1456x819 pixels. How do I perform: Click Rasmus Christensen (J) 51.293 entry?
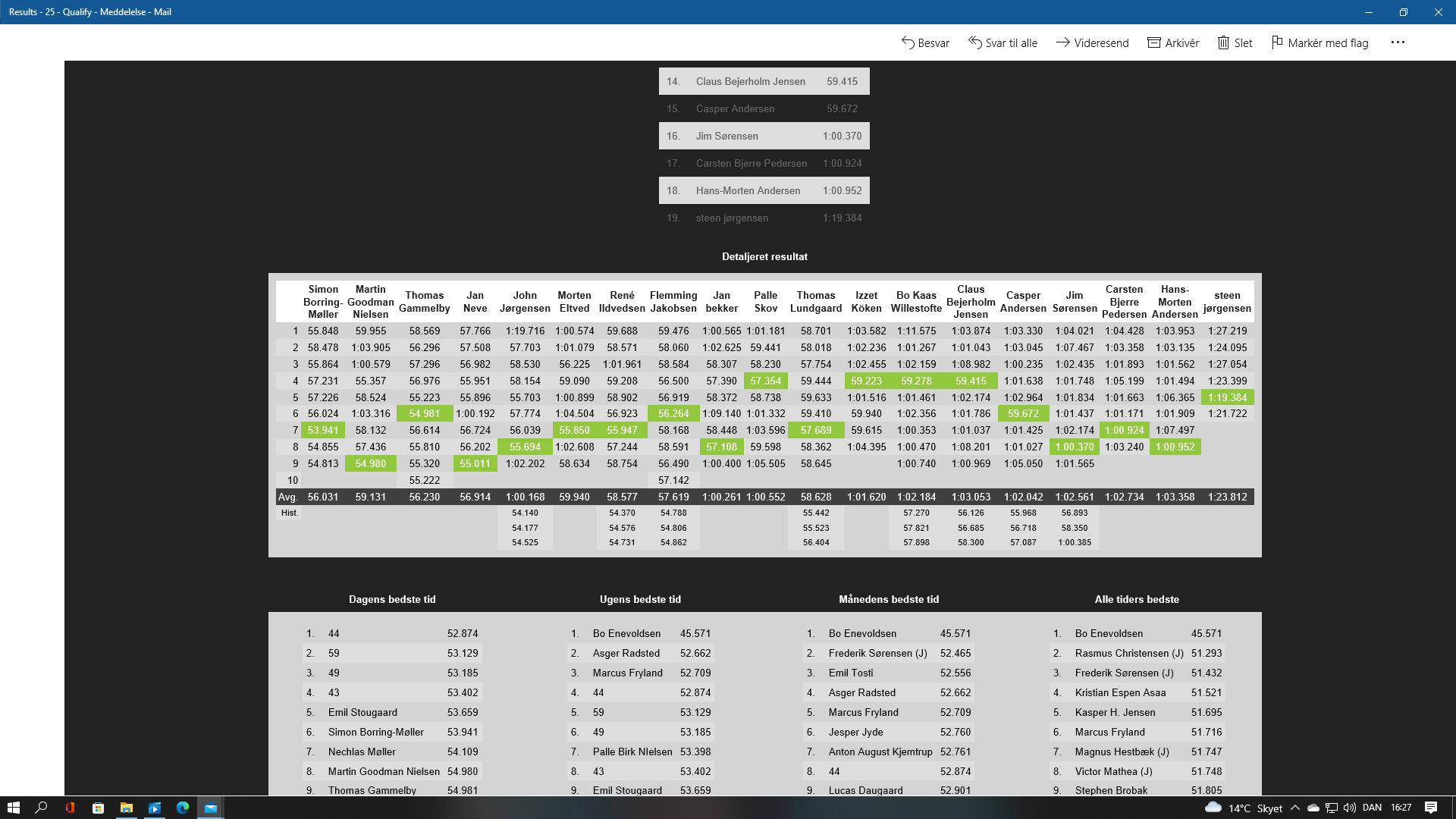point(1137,653)
